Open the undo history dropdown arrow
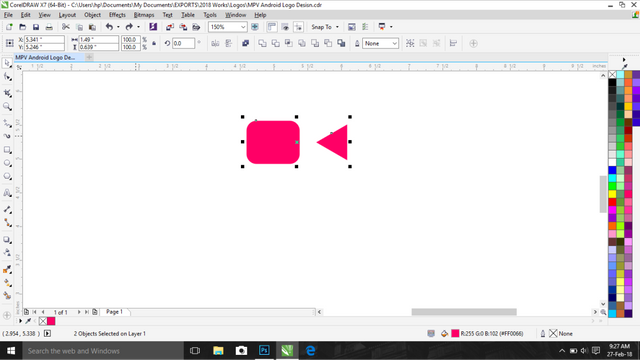 click(118, 27)
